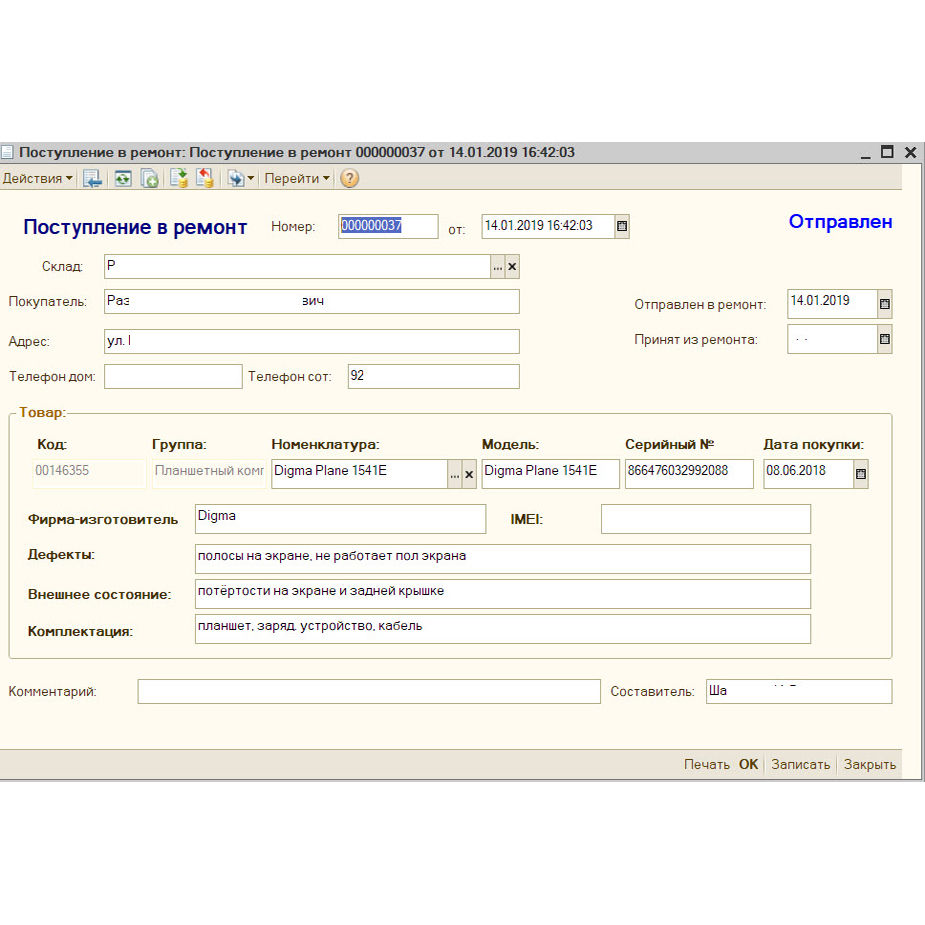Open calendar for the document date
The width and height of the screenshot is (925, 925).
point(622,226)
